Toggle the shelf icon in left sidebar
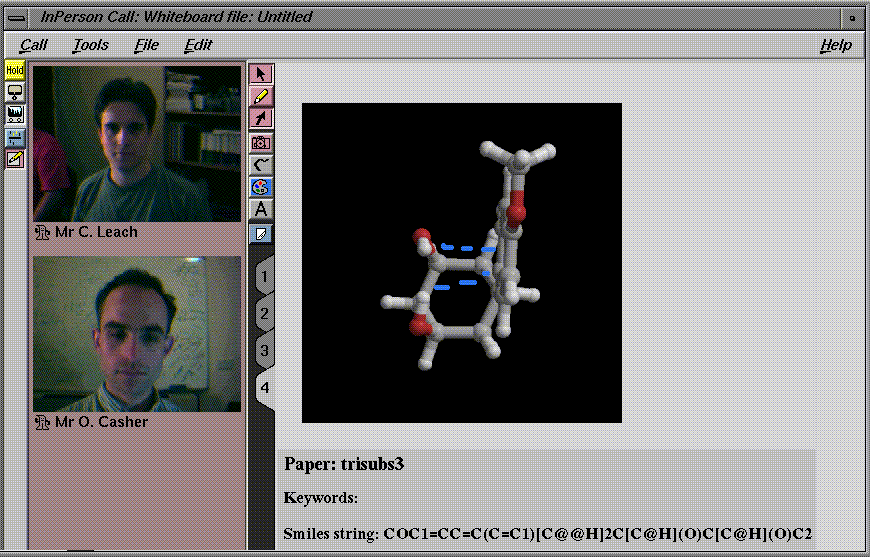870x557 pixels. [x=15, y=114]
